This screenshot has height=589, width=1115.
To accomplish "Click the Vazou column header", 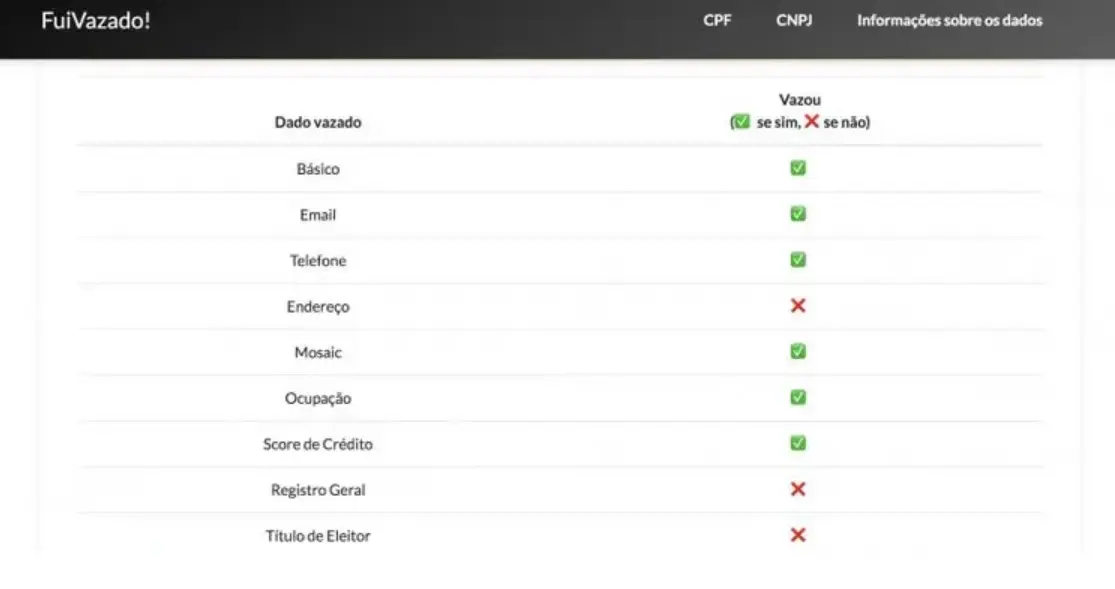I will click(x=800, y=100).
